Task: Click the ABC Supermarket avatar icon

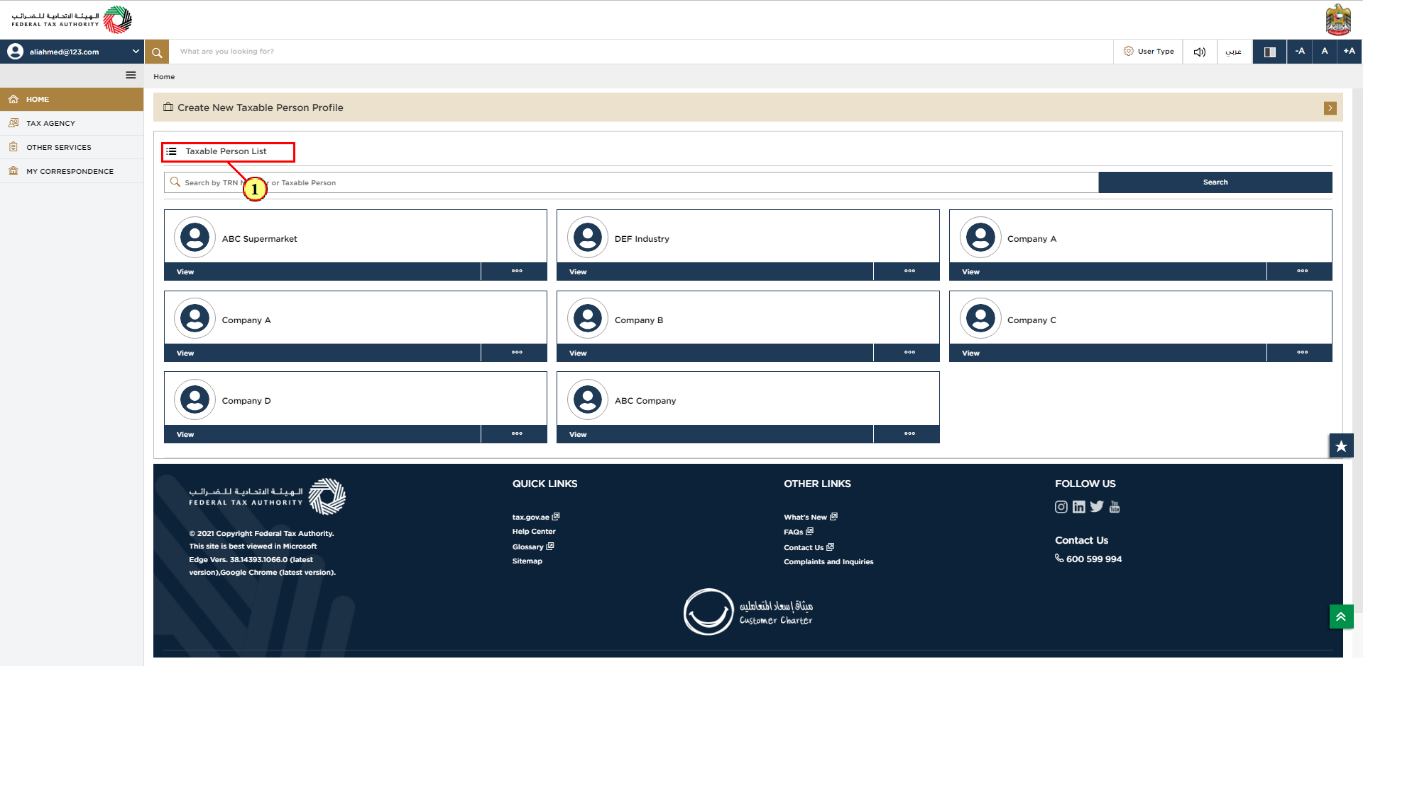Action: pos(195,237)
